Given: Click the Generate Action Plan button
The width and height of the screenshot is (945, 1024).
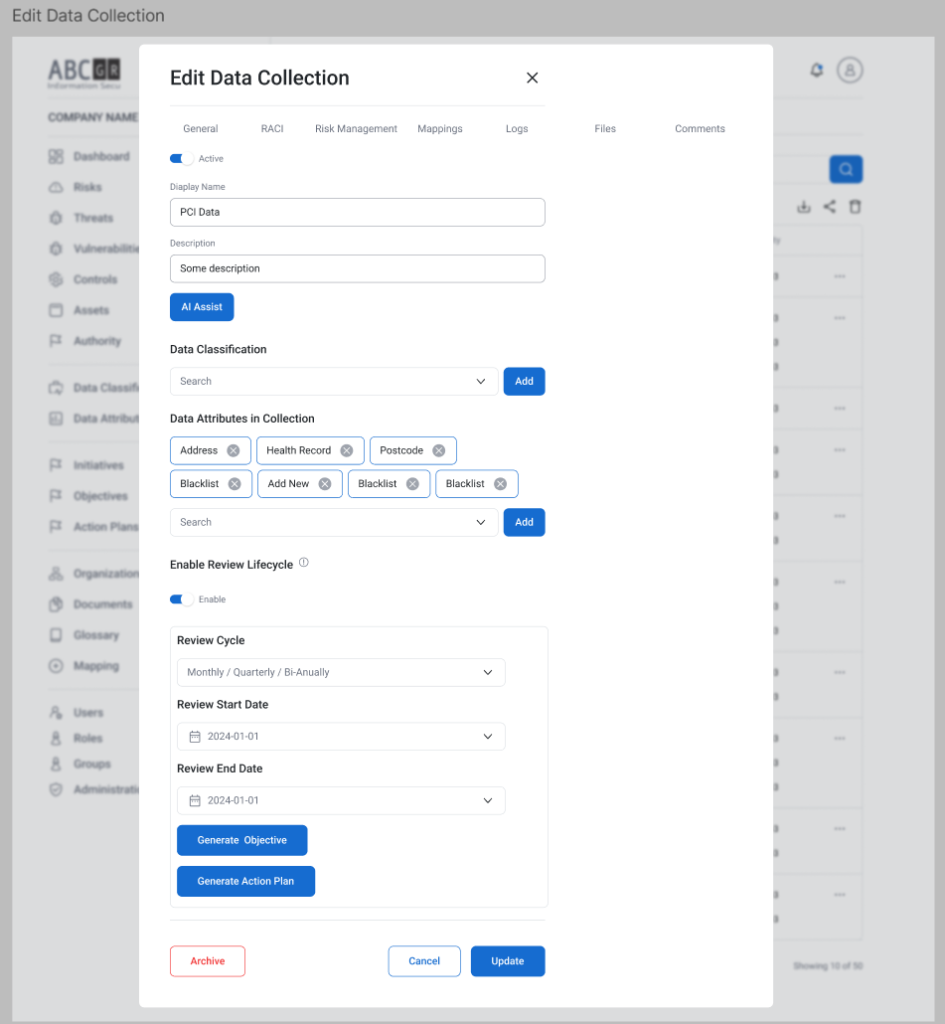Looking at the screenshot, I should click(246, 882).
